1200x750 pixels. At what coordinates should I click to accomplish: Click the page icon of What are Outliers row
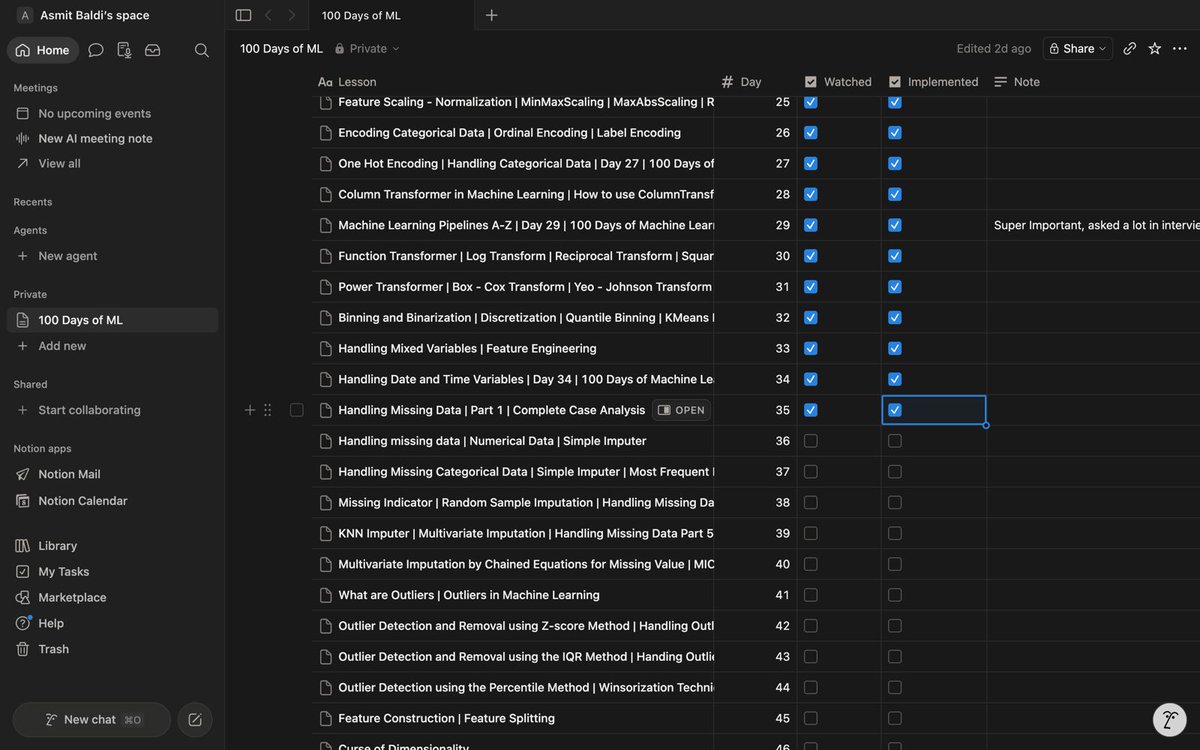(x=325, y=595)
